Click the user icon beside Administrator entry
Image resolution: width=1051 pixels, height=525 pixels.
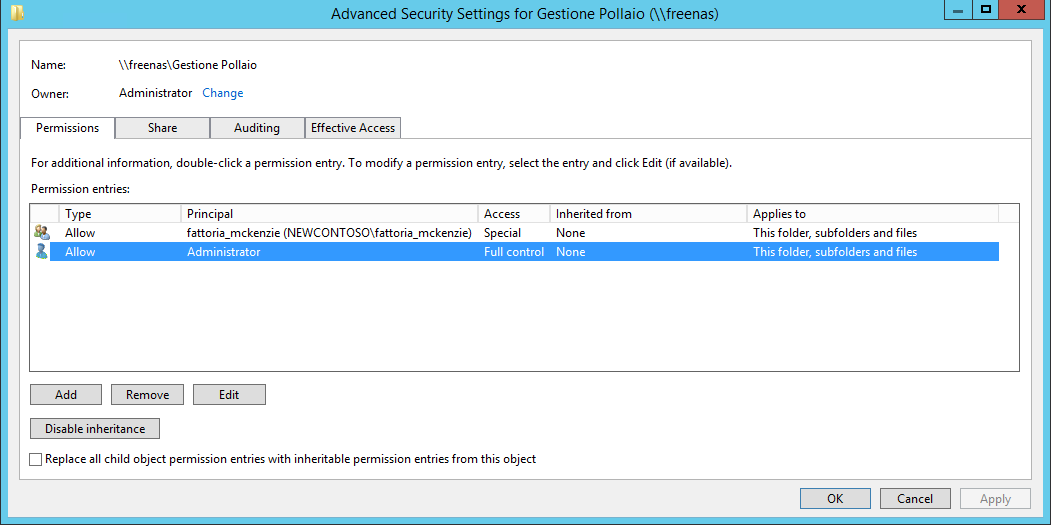point(41,252)
